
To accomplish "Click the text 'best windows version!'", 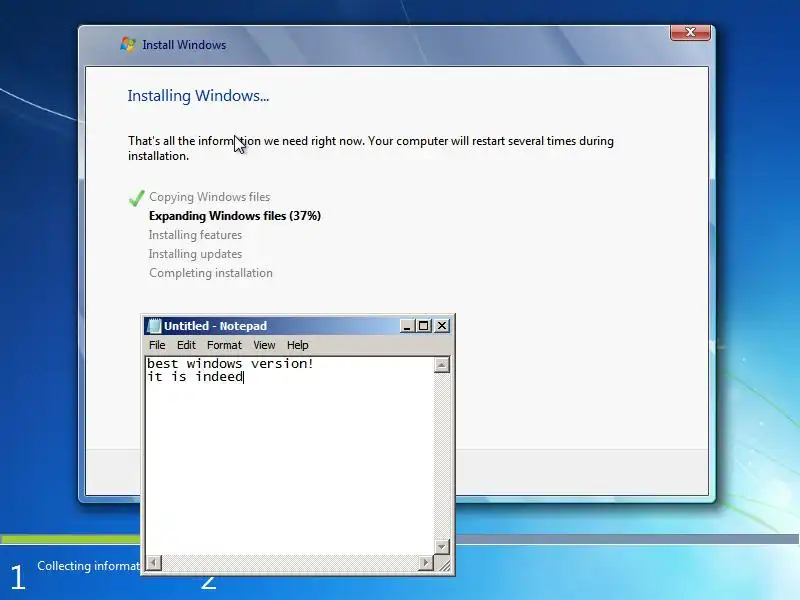I will click(230, 363).
